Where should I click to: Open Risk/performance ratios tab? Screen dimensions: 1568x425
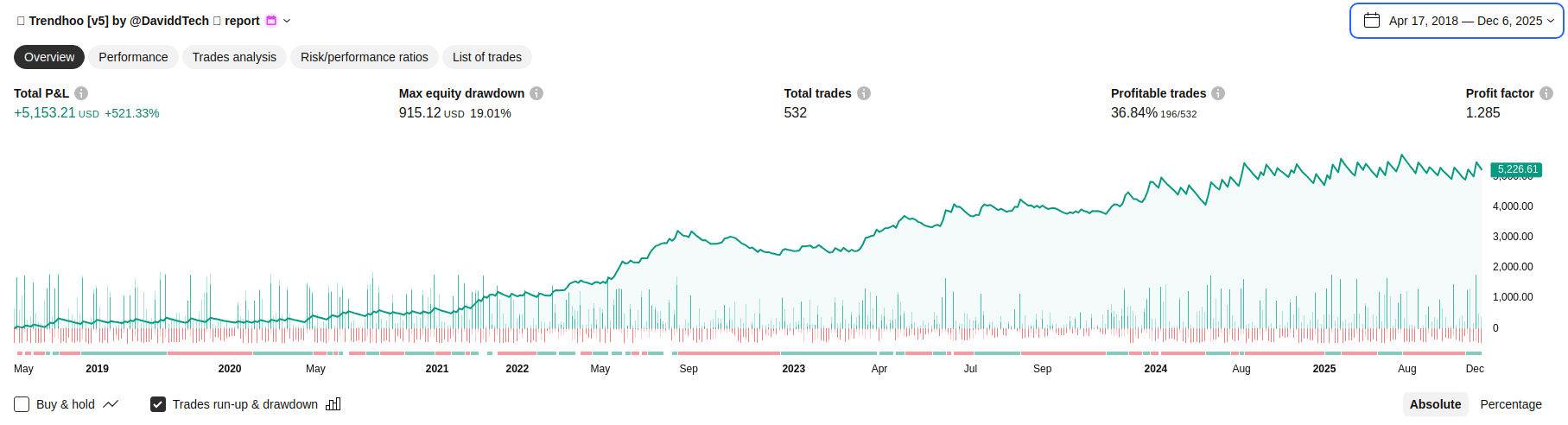click(x=365, y=57)
